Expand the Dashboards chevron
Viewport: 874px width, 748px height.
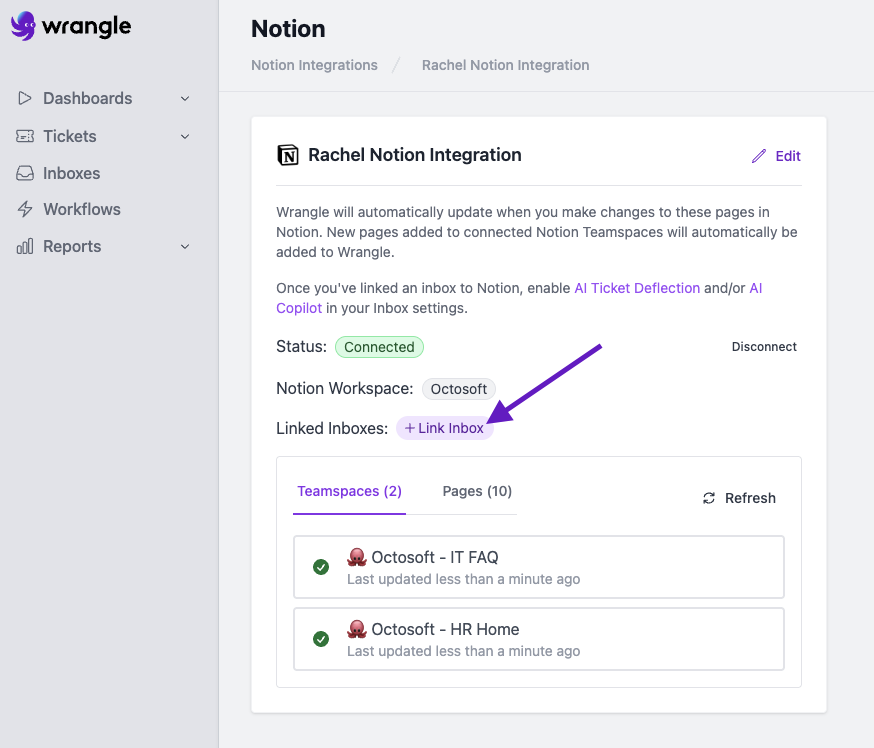point(185,99)
